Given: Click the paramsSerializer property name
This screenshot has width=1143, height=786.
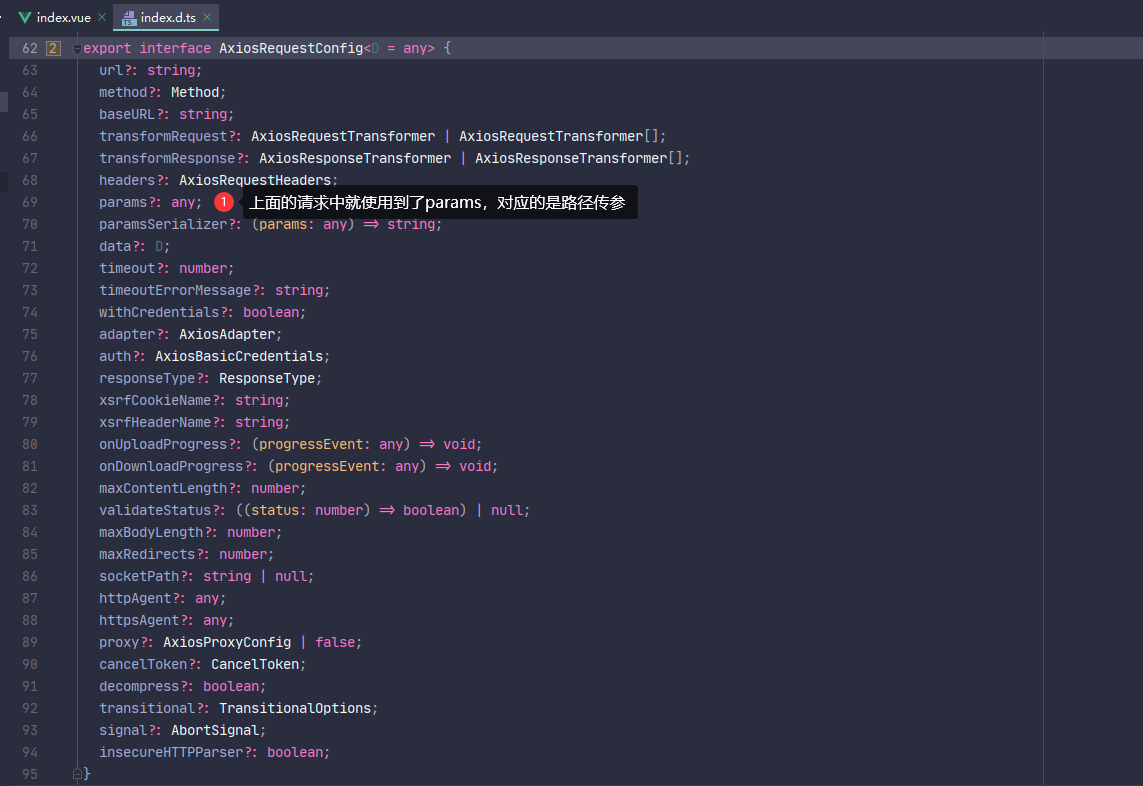Looking at the screenshot, I should [x=163, y=224].
